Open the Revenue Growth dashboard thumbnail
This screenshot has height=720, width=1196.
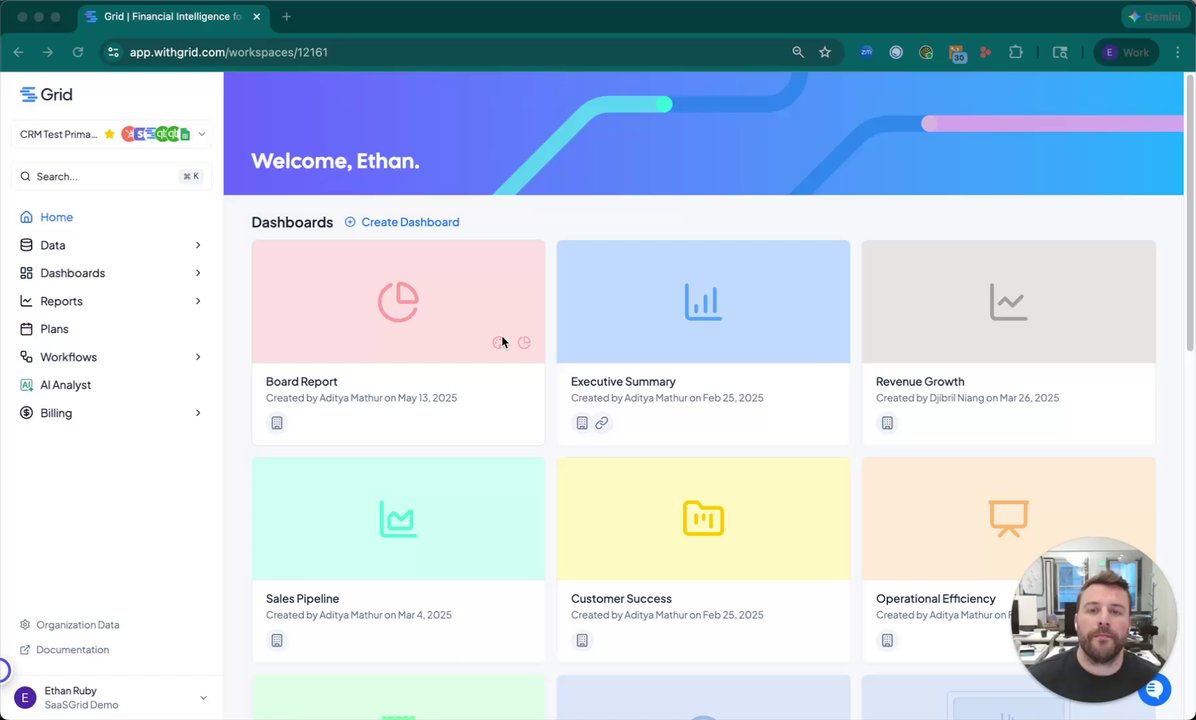point(1008,302)
